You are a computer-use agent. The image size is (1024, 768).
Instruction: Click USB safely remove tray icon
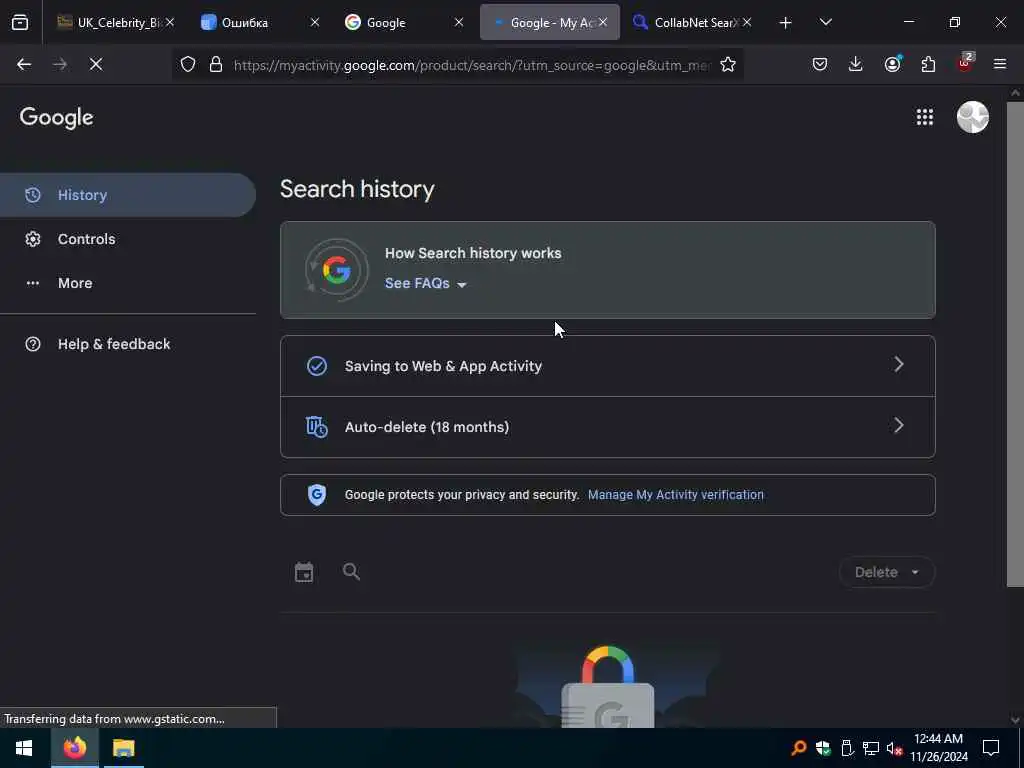tap(847, 748)
